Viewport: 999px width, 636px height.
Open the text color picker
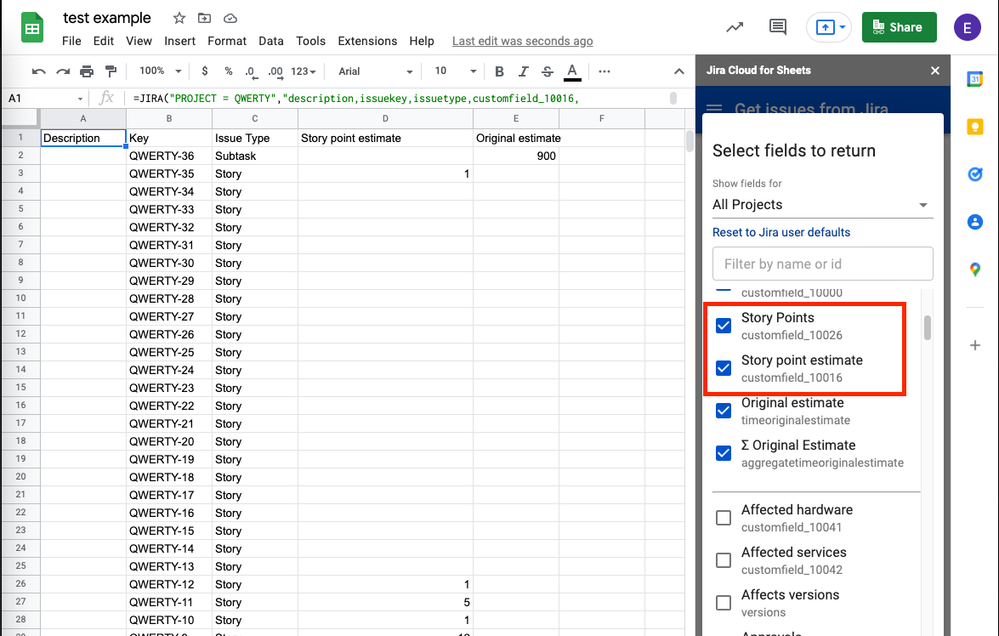tap(572, 71)
